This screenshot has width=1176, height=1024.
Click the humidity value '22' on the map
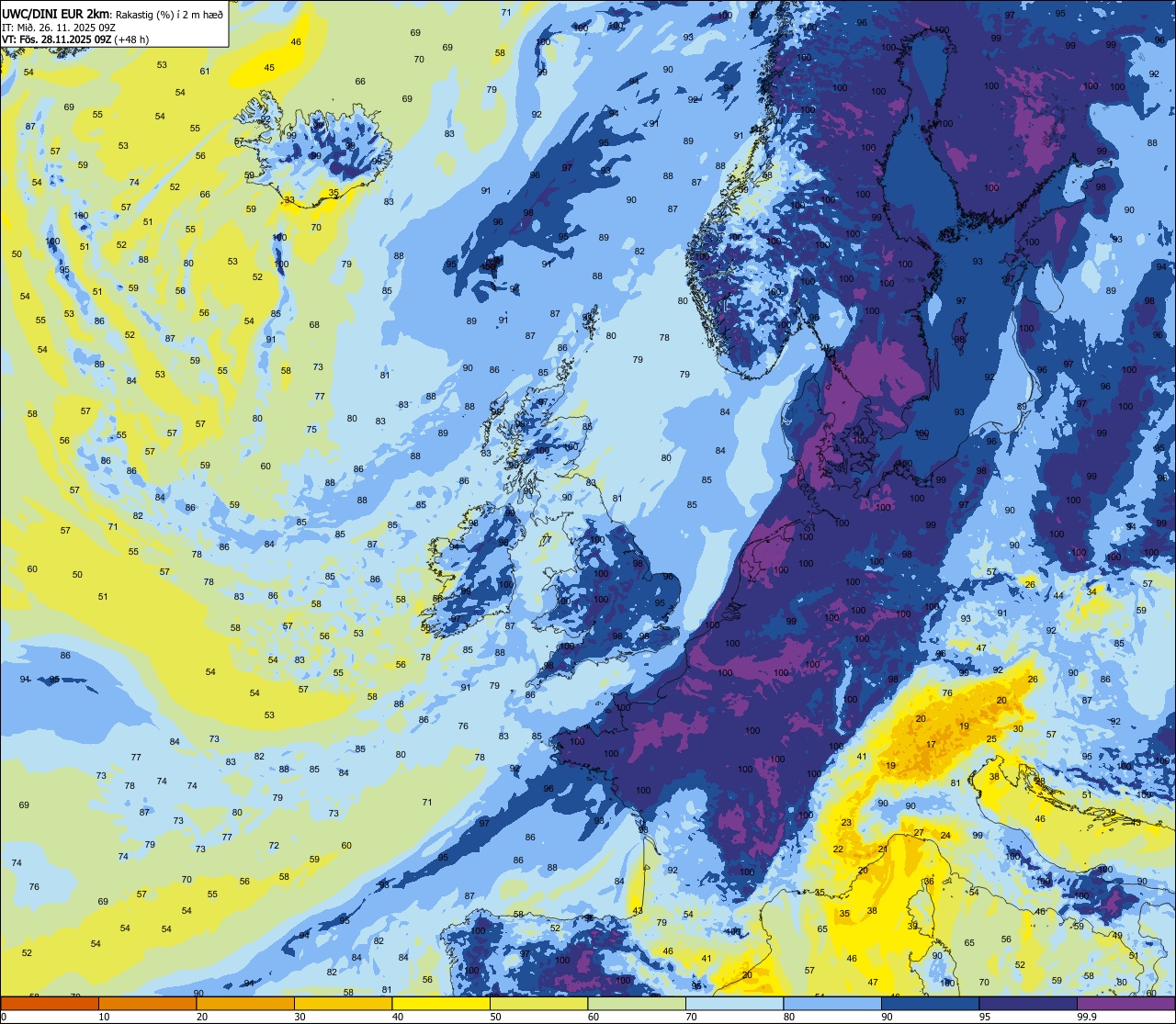coord(838,849)
